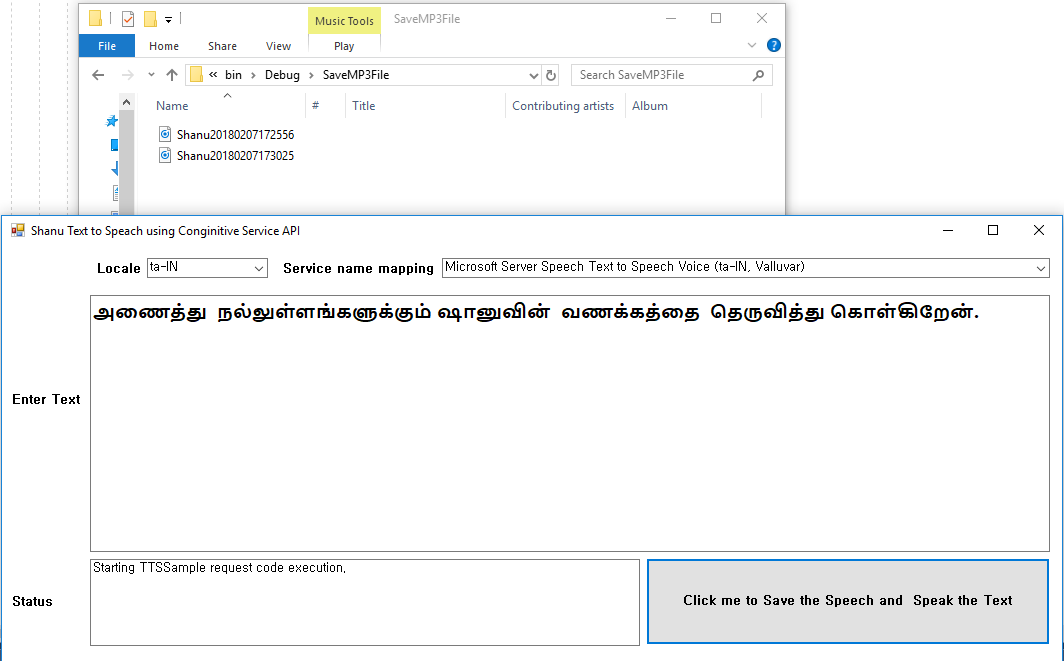Click the audio icon of Shanu20180207172556
This screenshot has width=1064, height=661.
click(x=165, y=134)
